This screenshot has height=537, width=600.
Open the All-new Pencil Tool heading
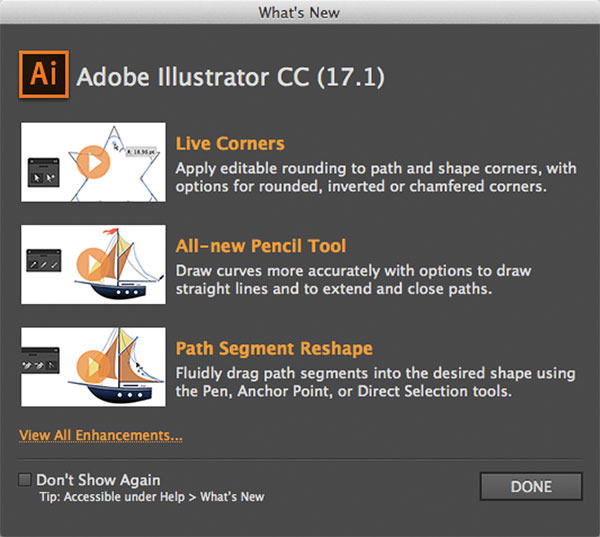pyautogui.click(x=260, y=246)
